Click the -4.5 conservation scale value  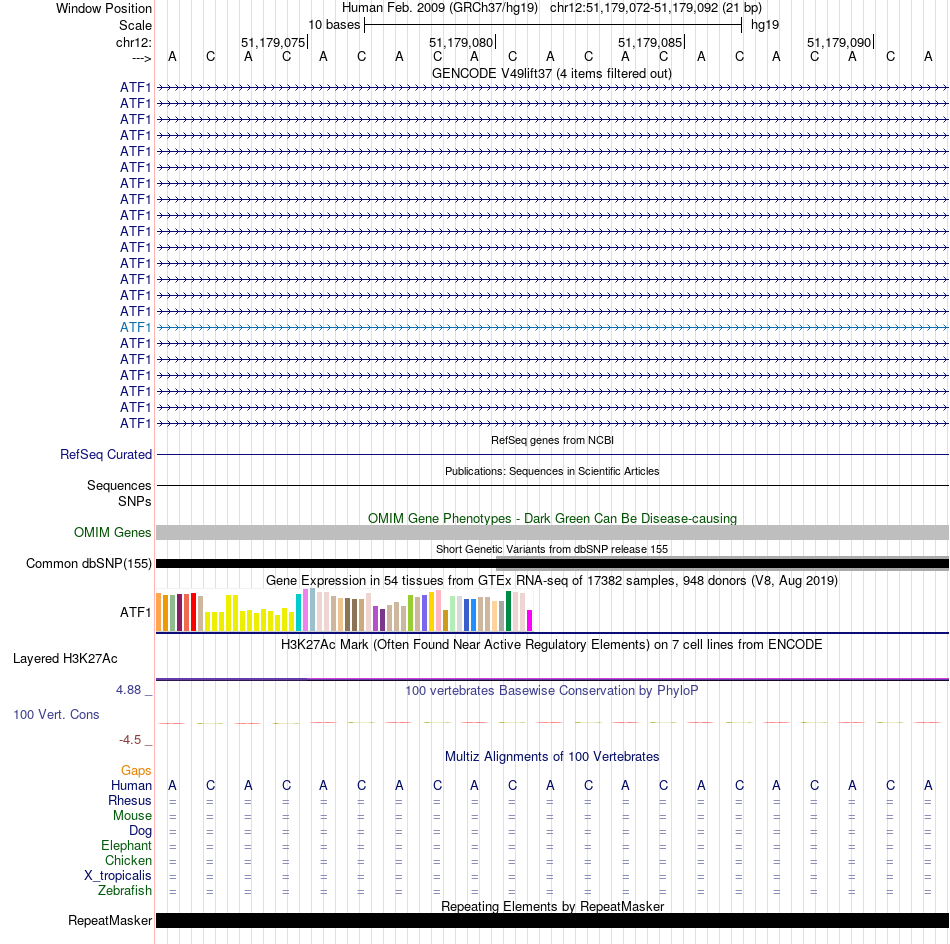[130, 740]
